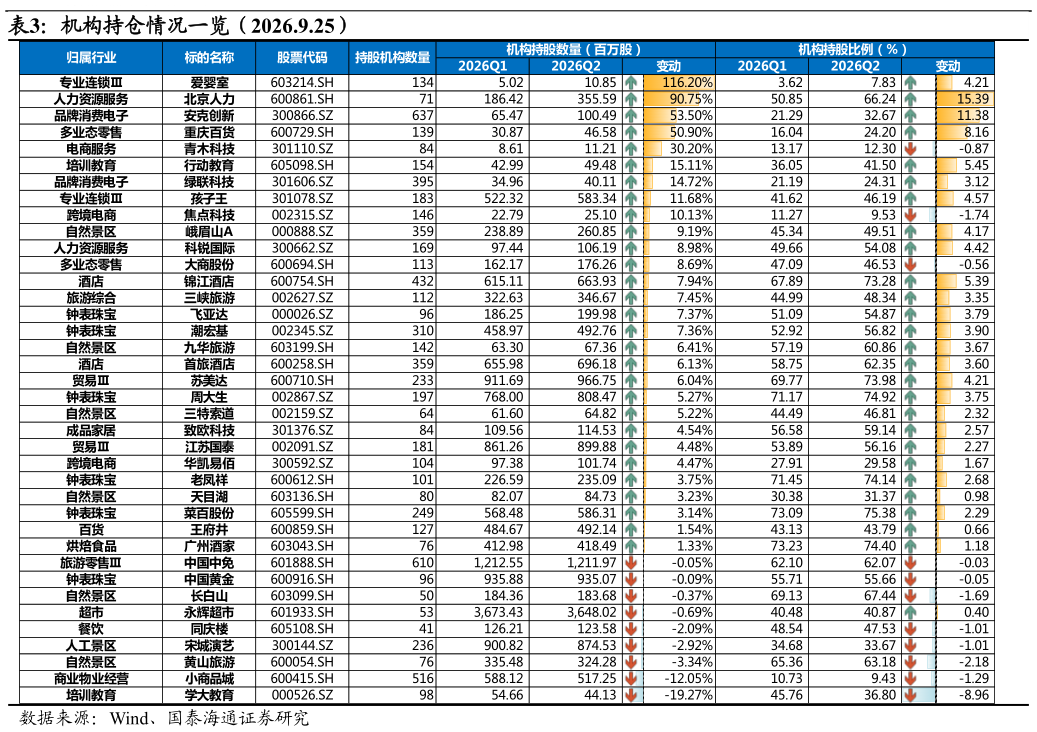Viewport: 1037px width, 732px height.
Task: Click the red down arrow next to -0.03
Action: (x=911, y=563)
